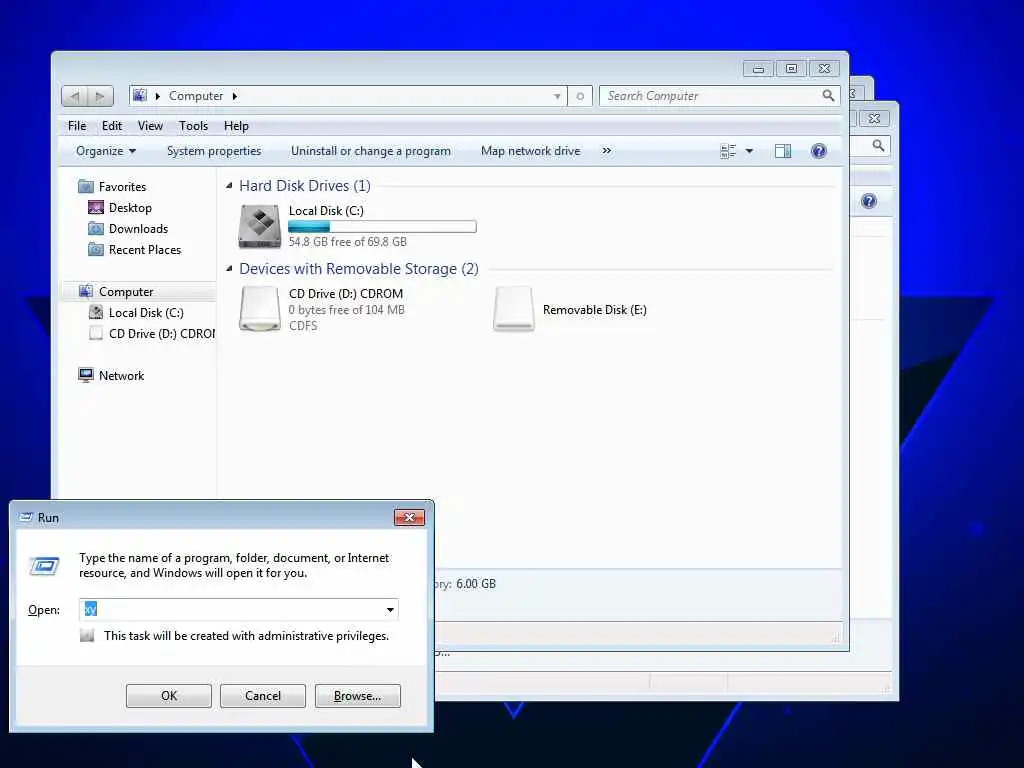The width and height of the screenshot is (1024, 768).
Task: Close the background window behind Computer
Action: click(874, 118)
